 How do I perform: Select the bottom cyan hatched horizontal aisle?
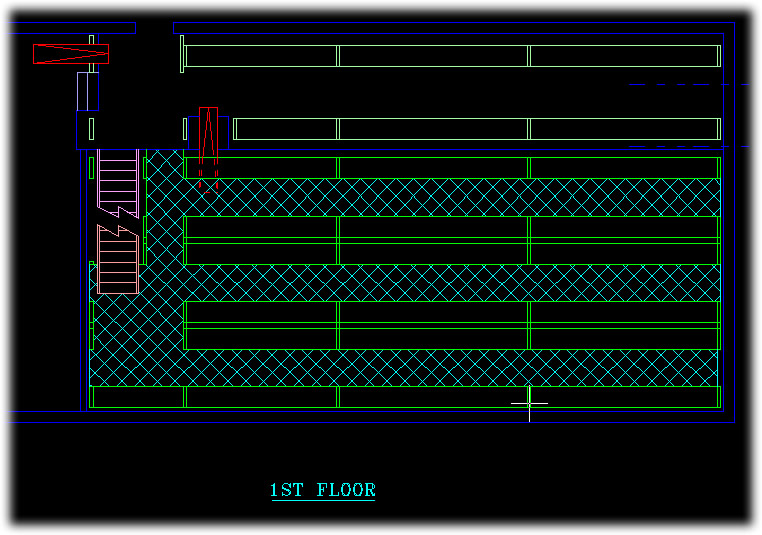(x=450, y=367)
